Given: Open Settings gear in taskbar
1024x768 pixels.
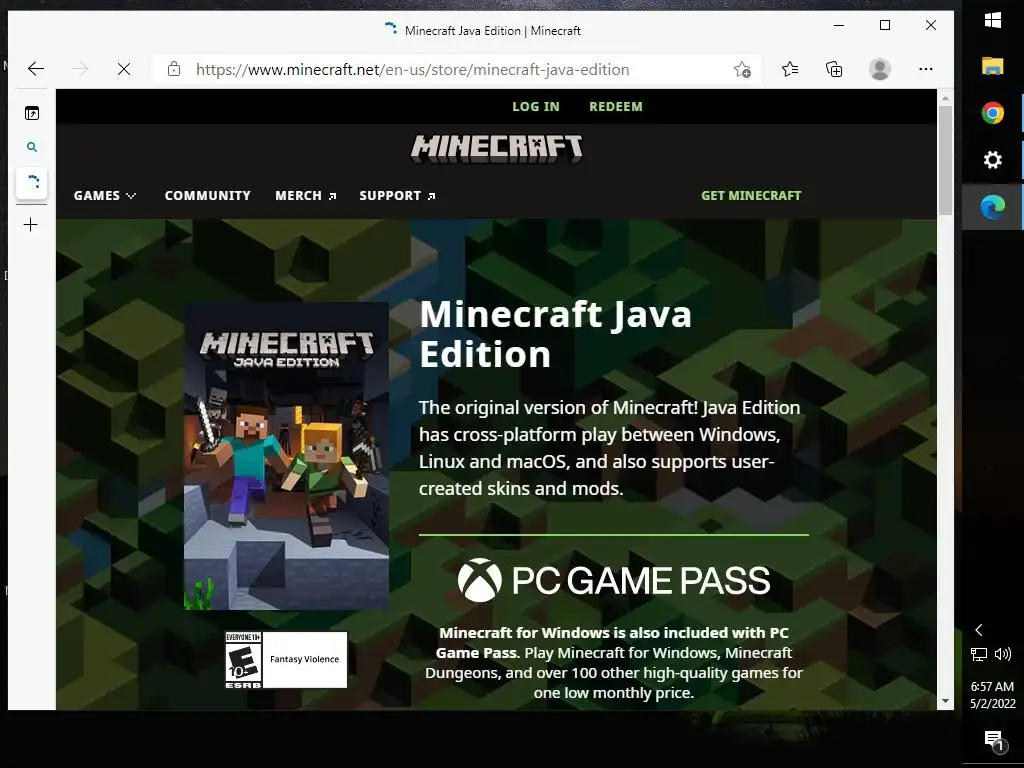Looking at the screenshot, I should [992, 160].
